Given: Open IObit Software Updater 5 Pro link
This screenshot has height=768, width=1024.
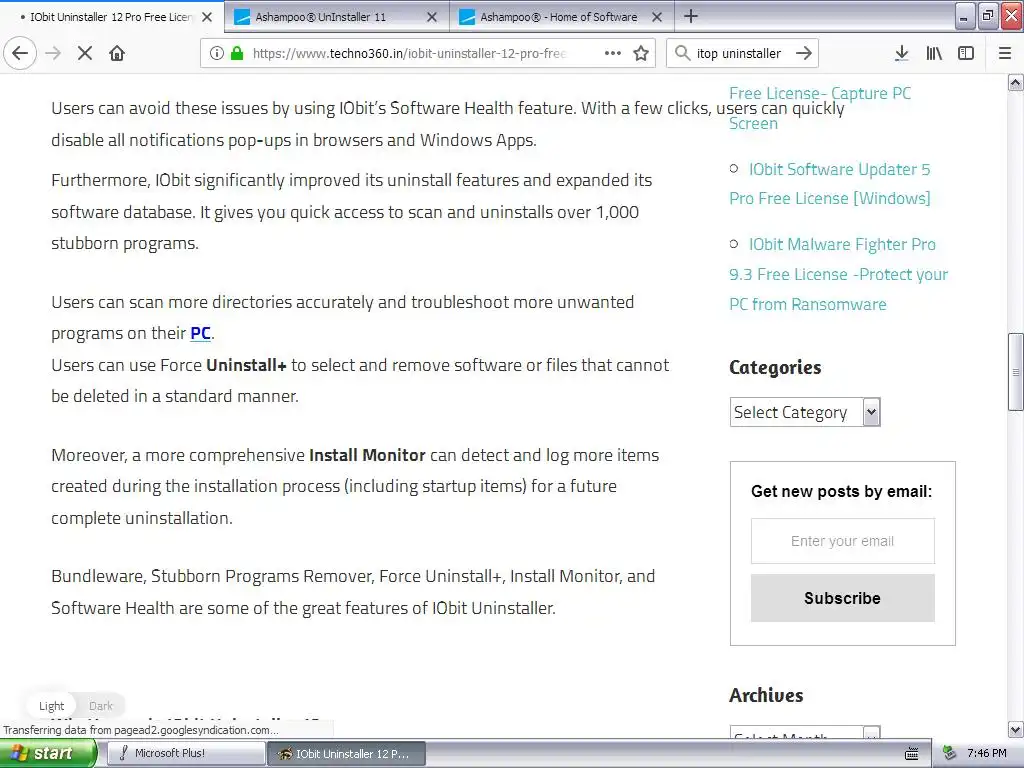Looking at the screenshot, I should [x=830, y=184].
